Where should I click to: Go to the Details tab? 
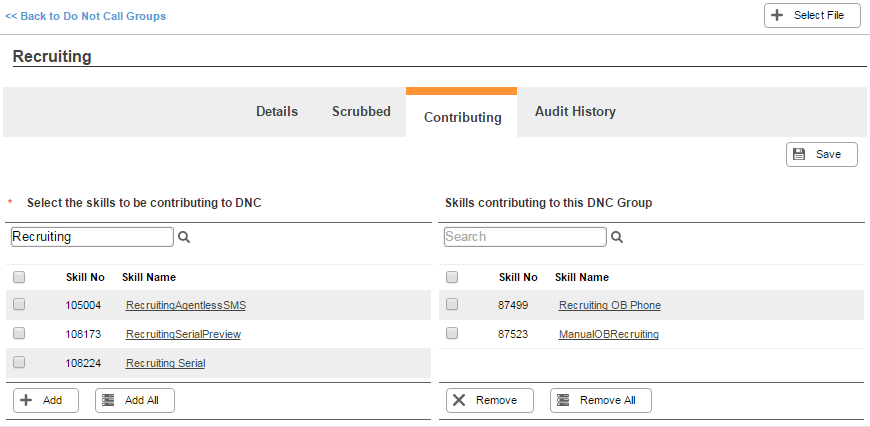(x=277, y=111)
